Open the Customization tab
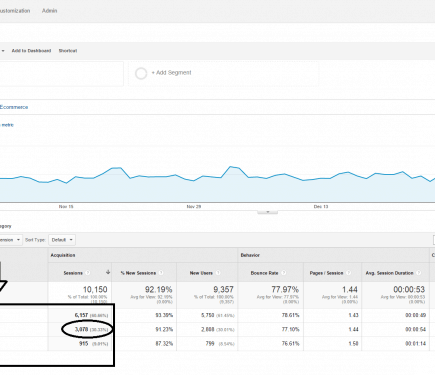 pyautogui.click(x=15, y=11)
